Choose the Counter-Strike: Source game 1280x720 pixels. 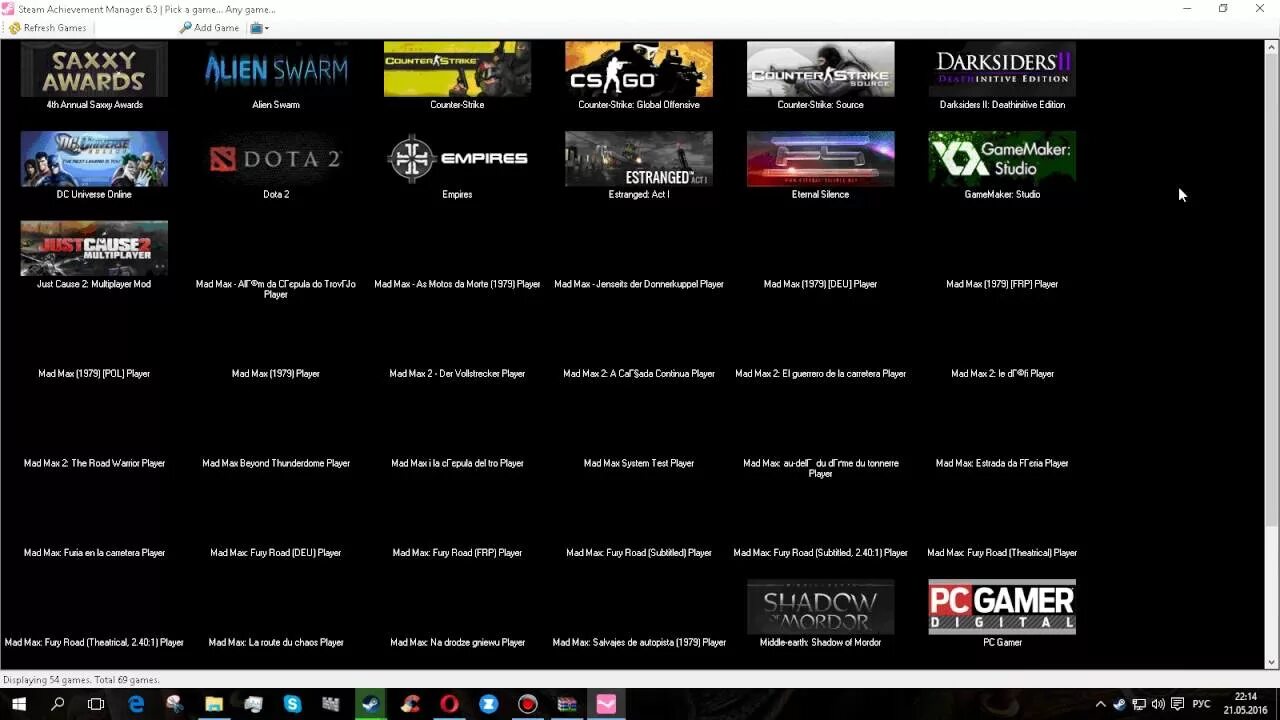820,76
